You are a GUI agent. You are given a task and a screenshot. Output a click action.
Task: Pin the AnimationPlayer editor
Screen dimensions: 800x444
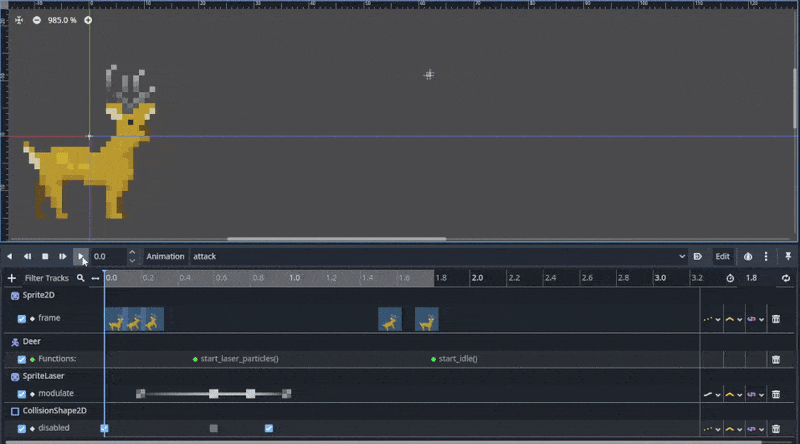(x=788, y=256)
